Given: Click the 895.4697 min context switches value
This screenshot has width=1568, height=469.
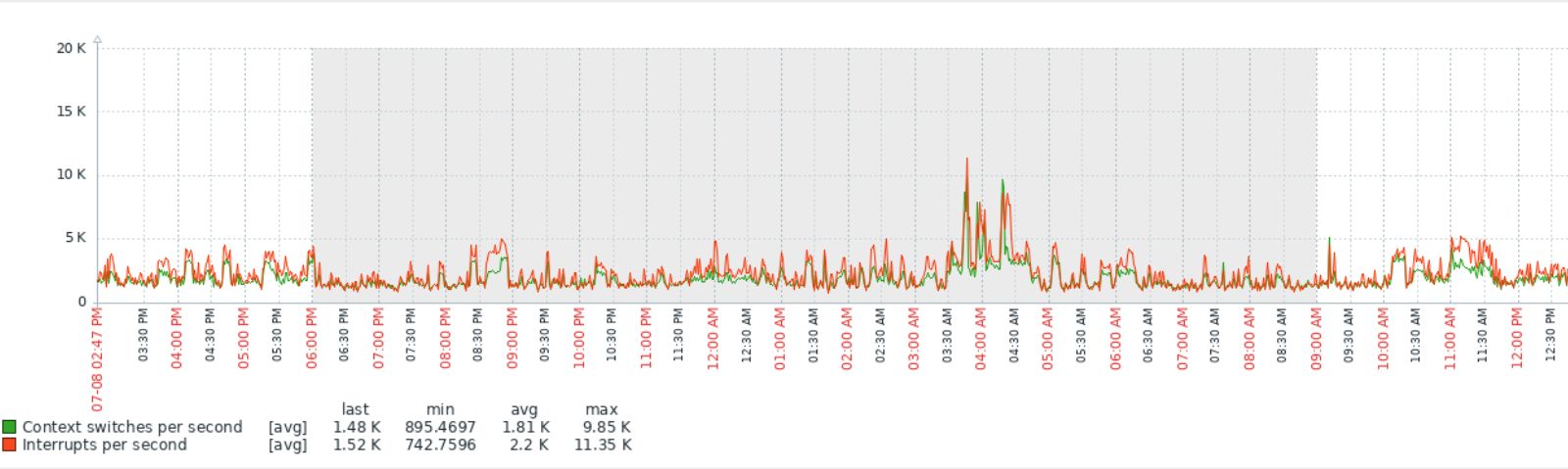Looking at the screenshot, I should coord(440,427).
